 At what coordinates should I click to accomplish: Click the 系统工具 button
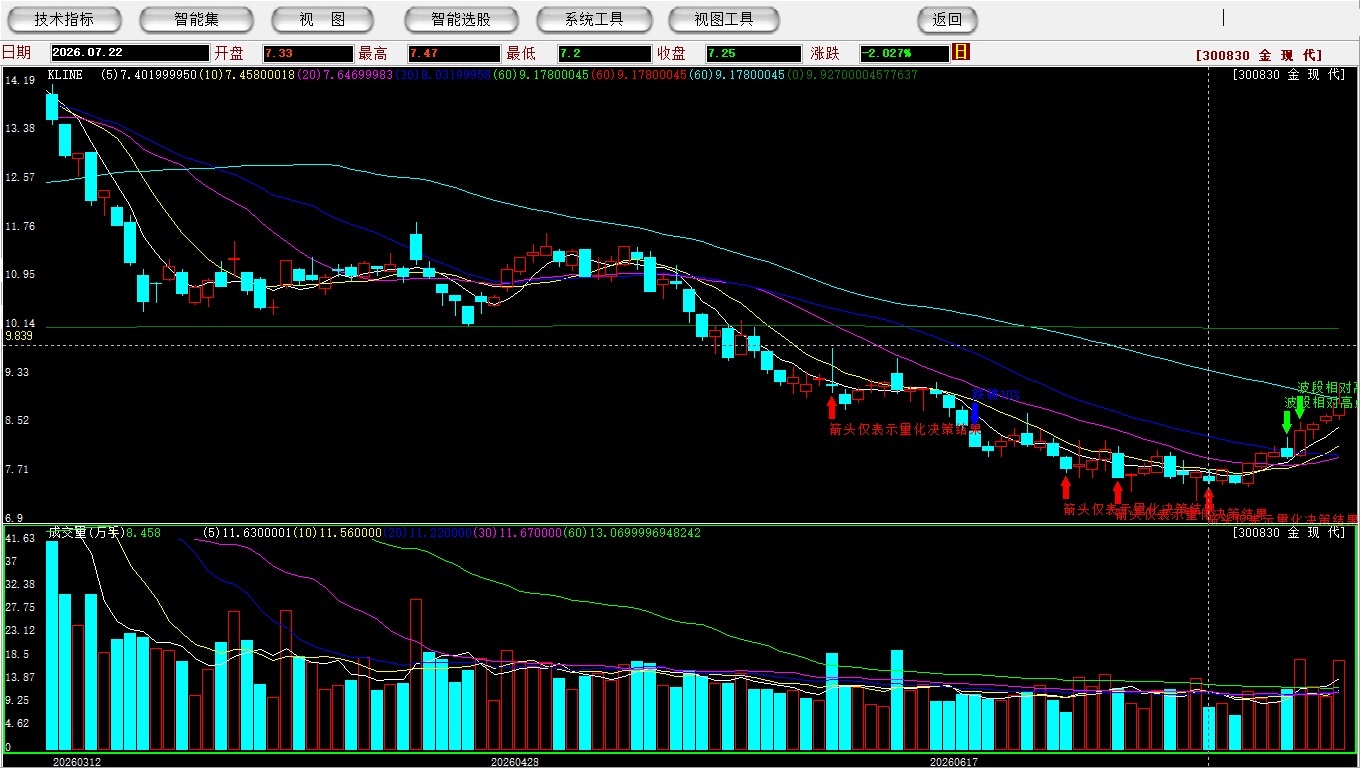593,19
